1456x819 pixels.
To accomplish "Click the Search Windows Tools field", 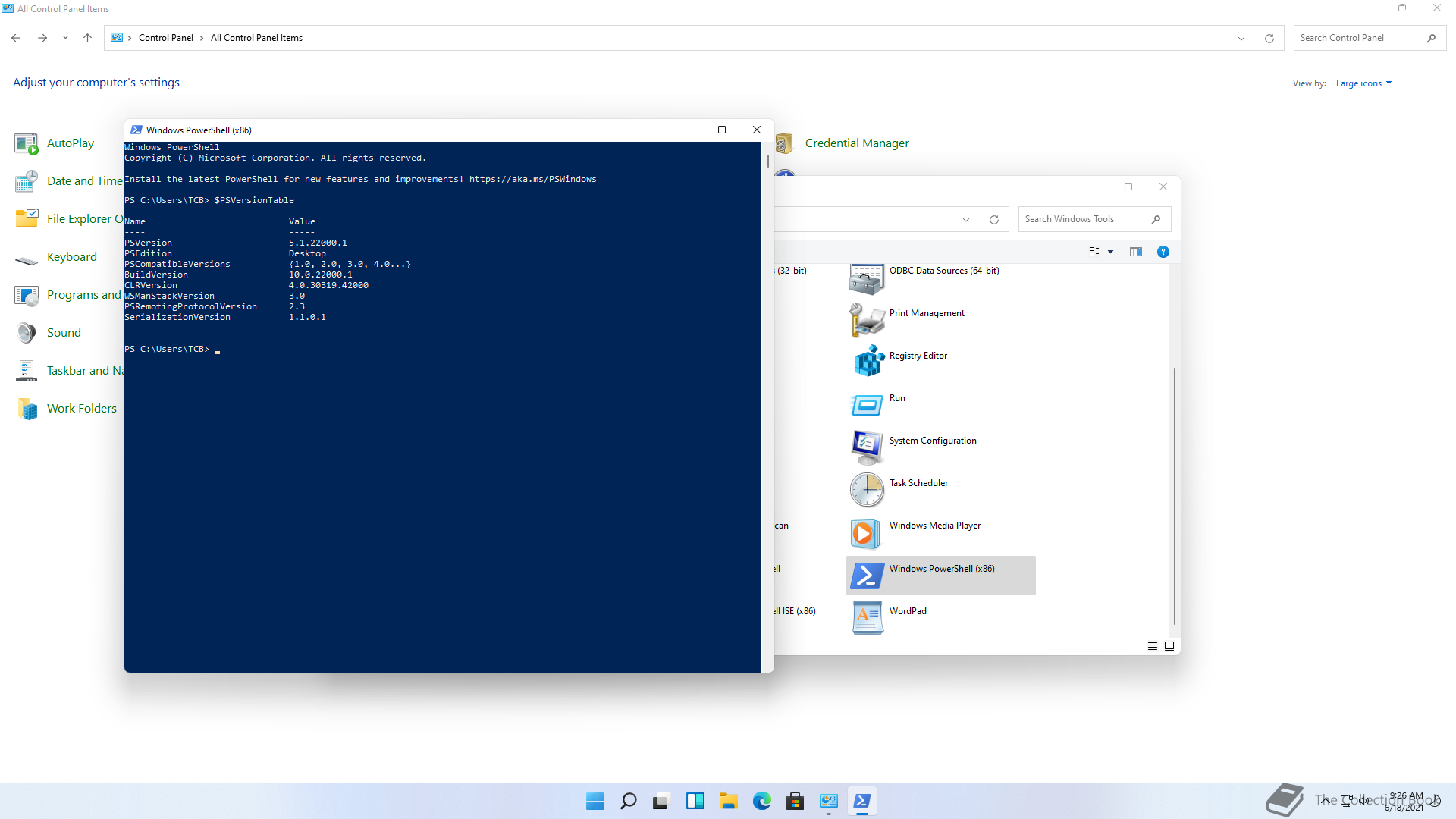I will [x=1094, y=219].
